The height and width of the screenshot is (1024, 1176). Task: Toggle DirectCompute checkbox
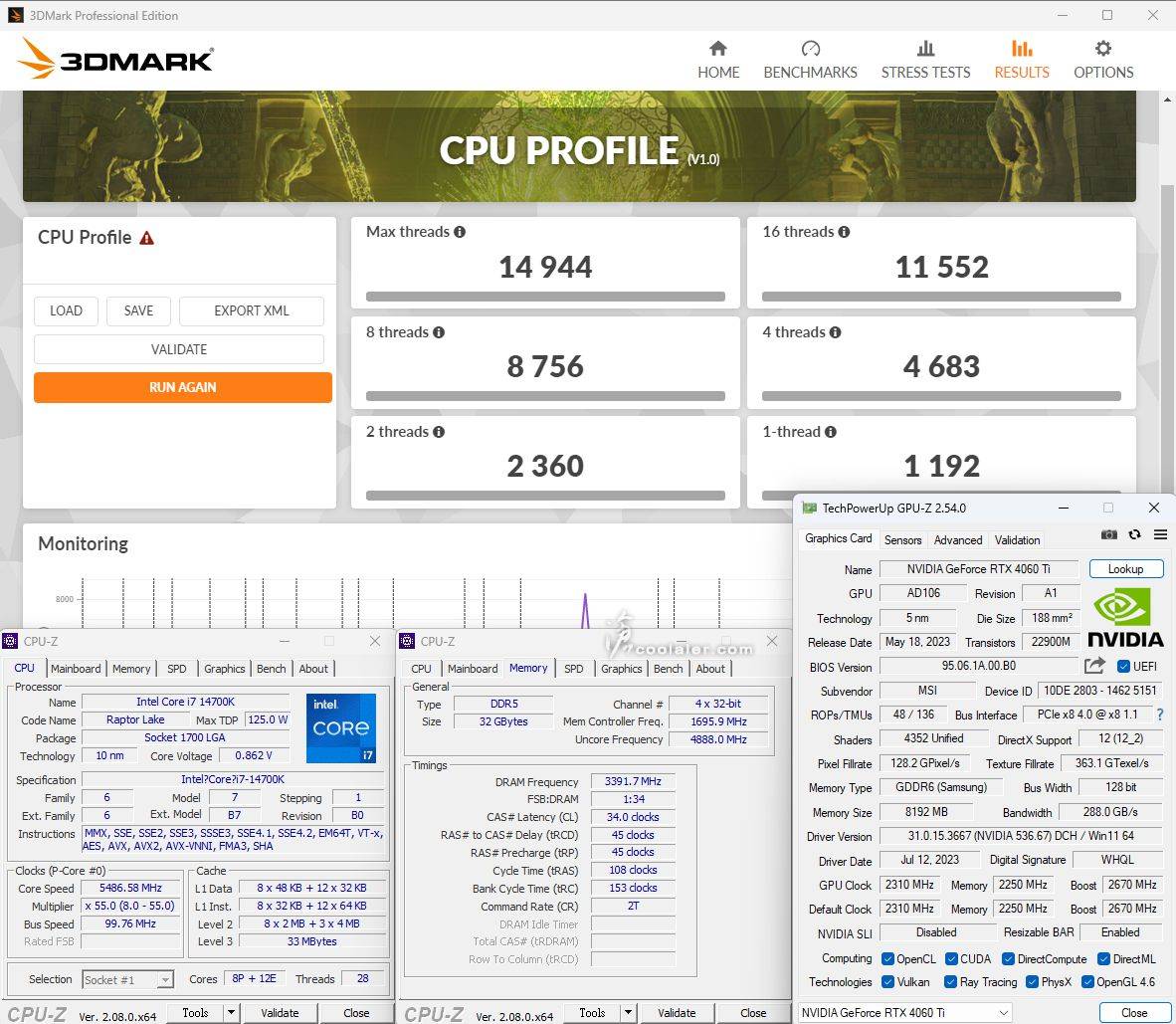[x=1008, y=958]
